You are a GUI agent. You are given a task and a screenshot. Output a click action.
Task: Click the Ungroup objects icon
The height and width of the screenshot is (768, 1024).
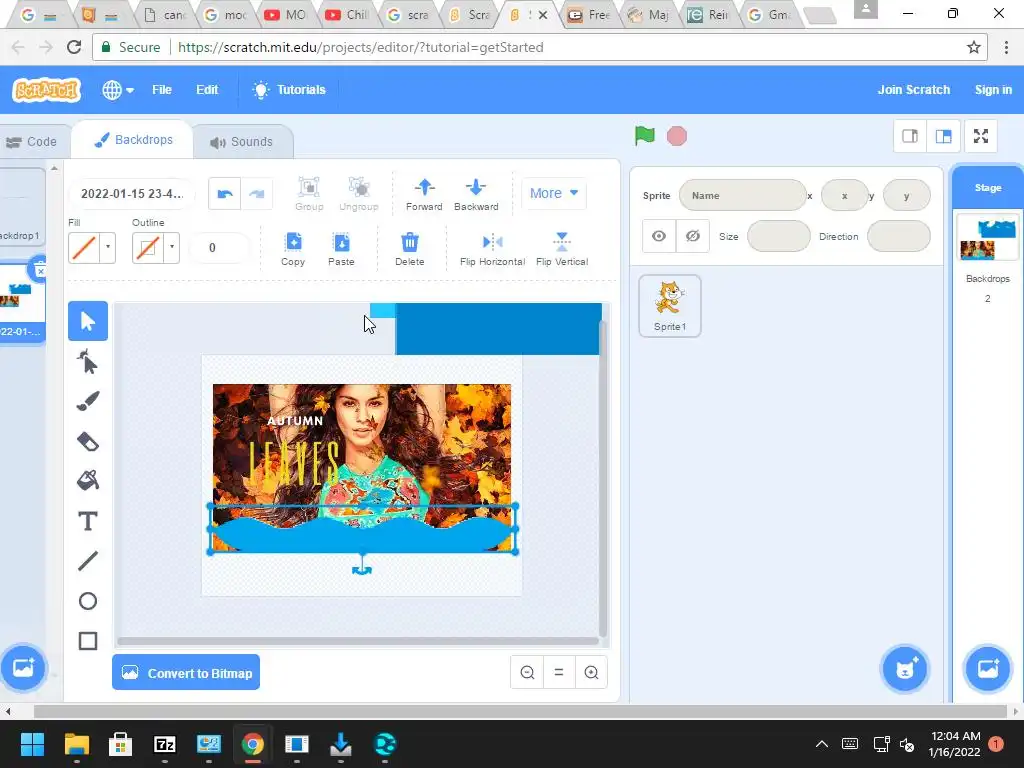click(x=359, y=194)
